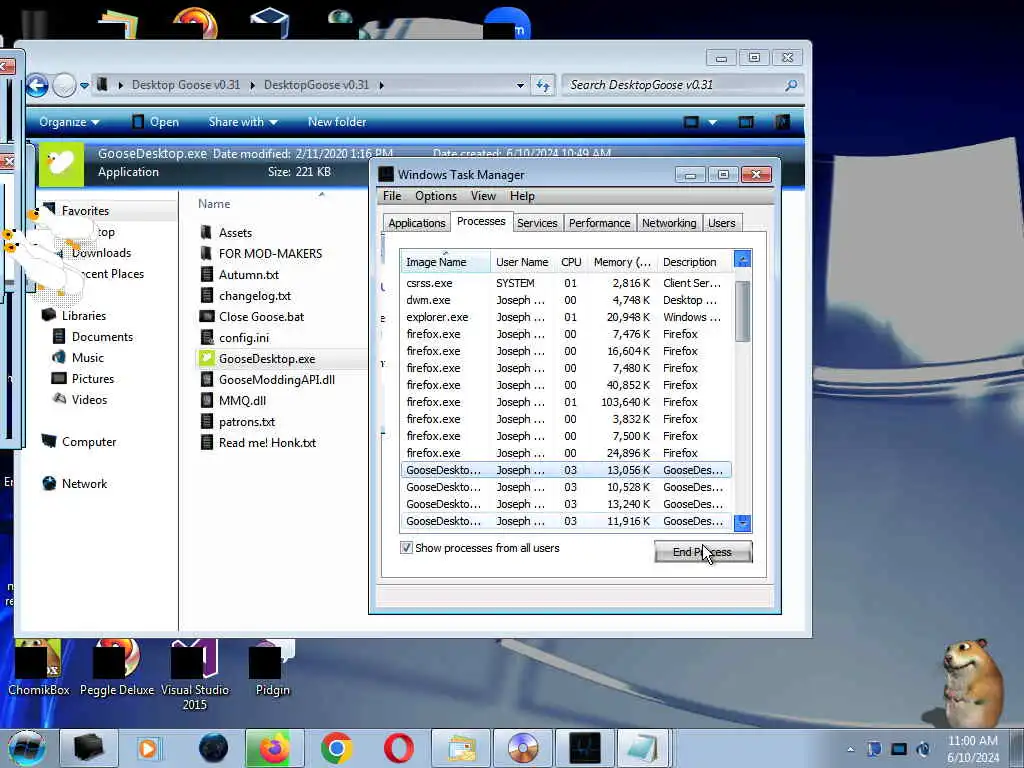Click the Opera icon in the taskbar

point(398,748)
